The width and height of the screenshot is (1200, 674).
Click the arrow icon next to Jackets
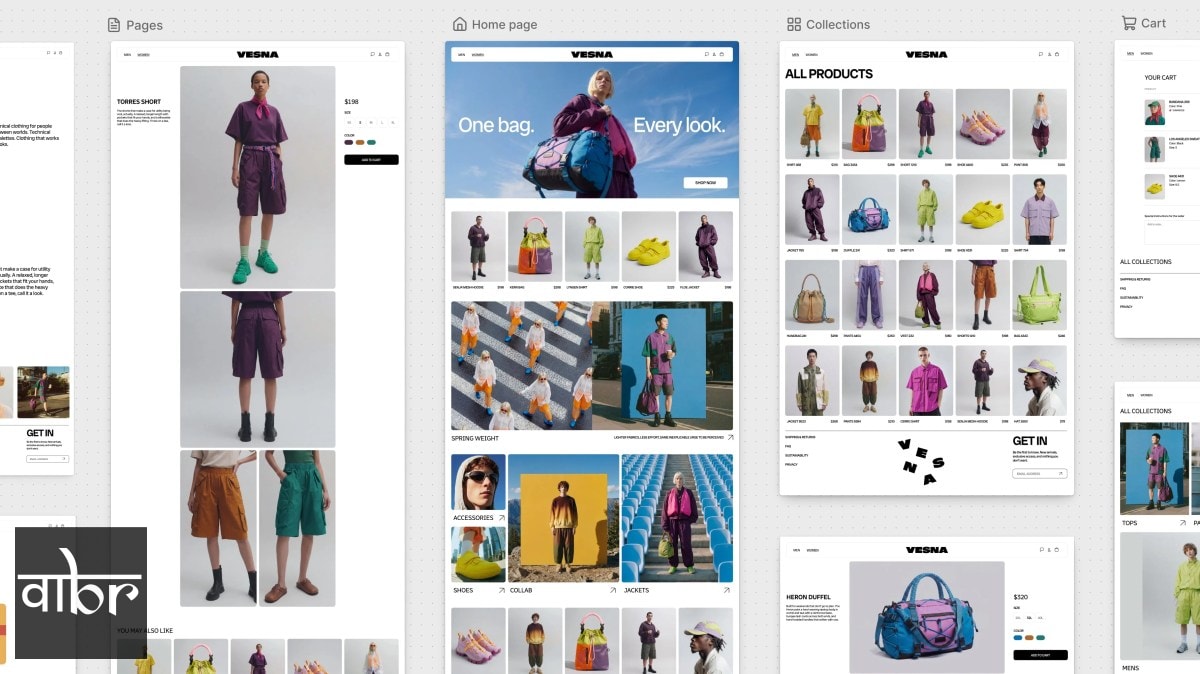727,590
